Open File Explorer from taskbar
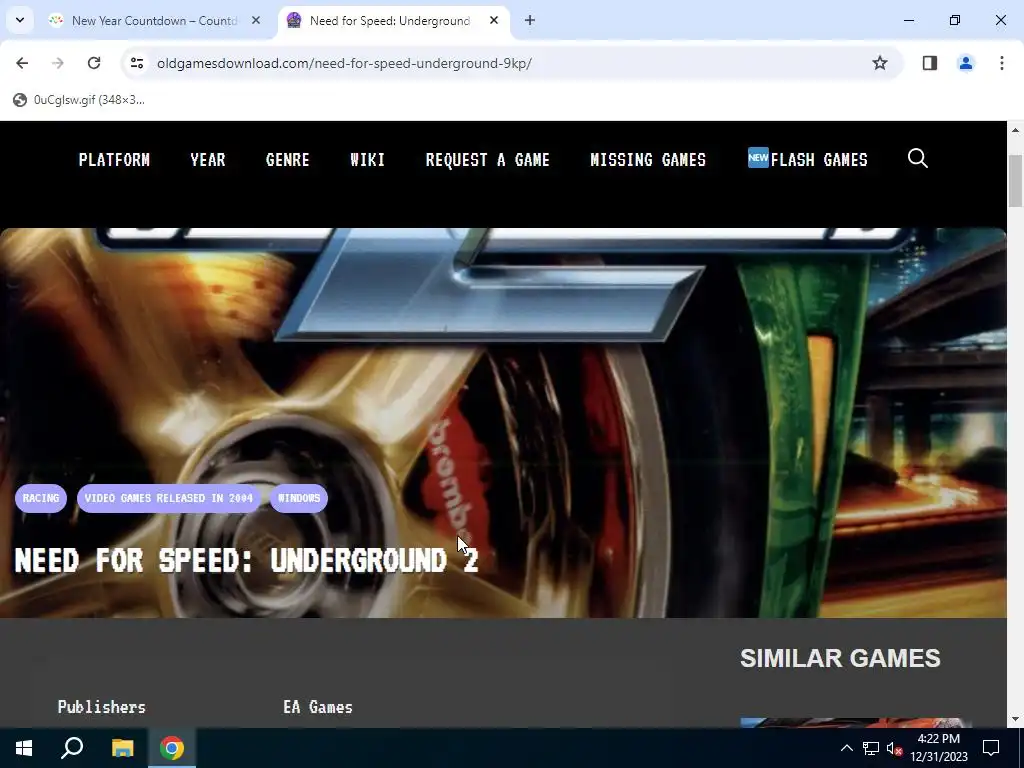 [122, 748]
